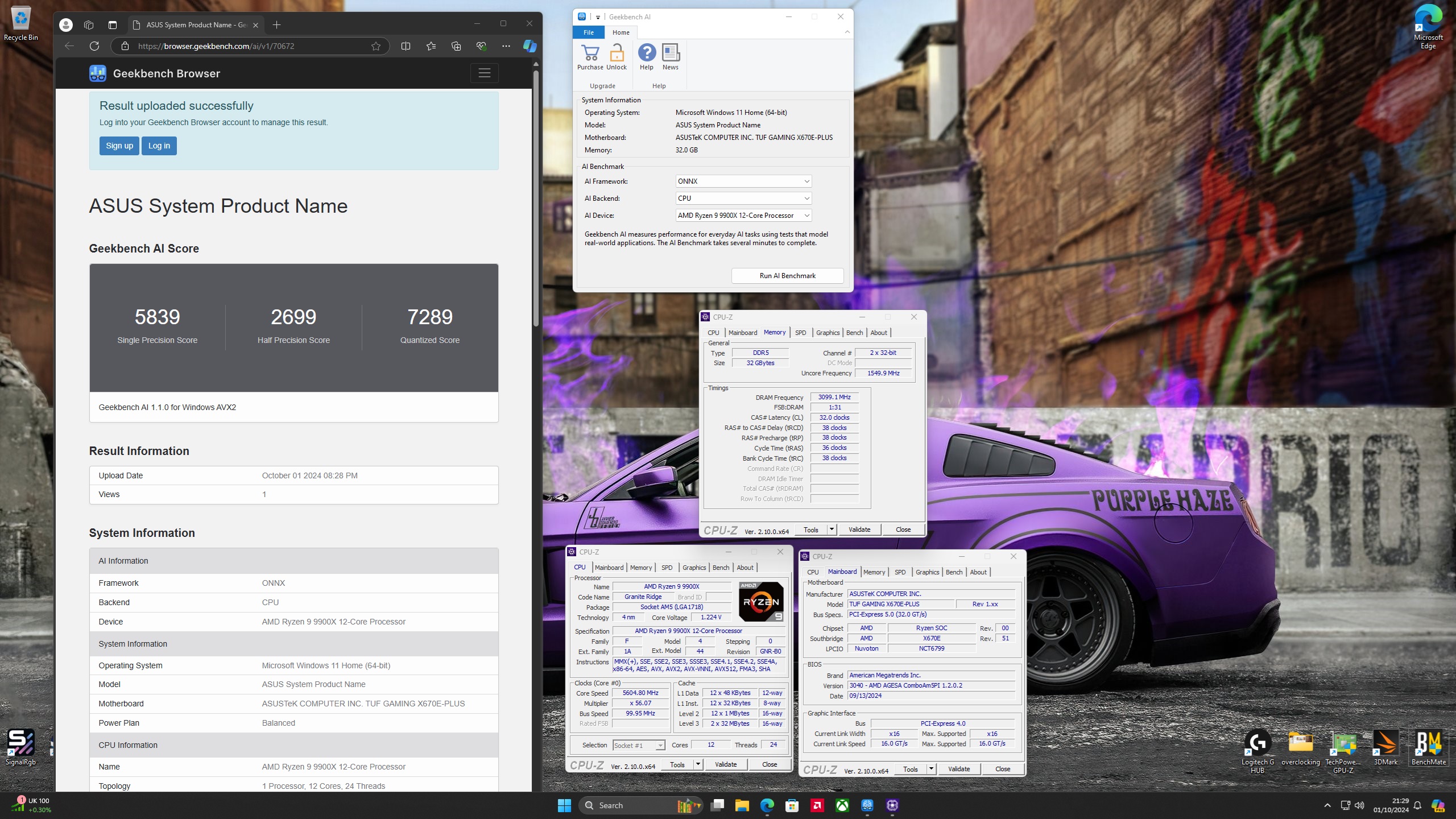This screenshot has height=819, width=1456.
Task: Click the Purchase cart icon in Geekbench AI
Action: [590, 57]
